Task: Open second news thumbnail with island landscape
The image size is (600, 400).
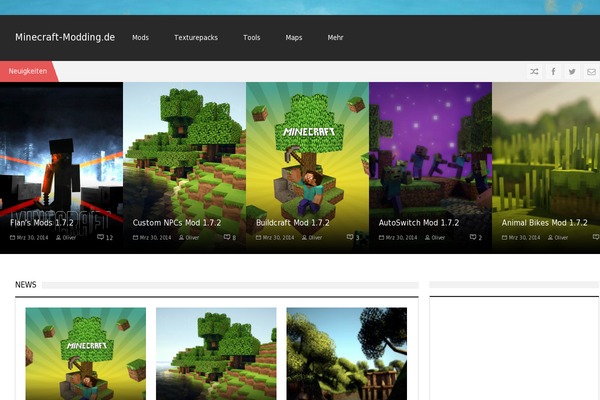Action: click(216, 354)
